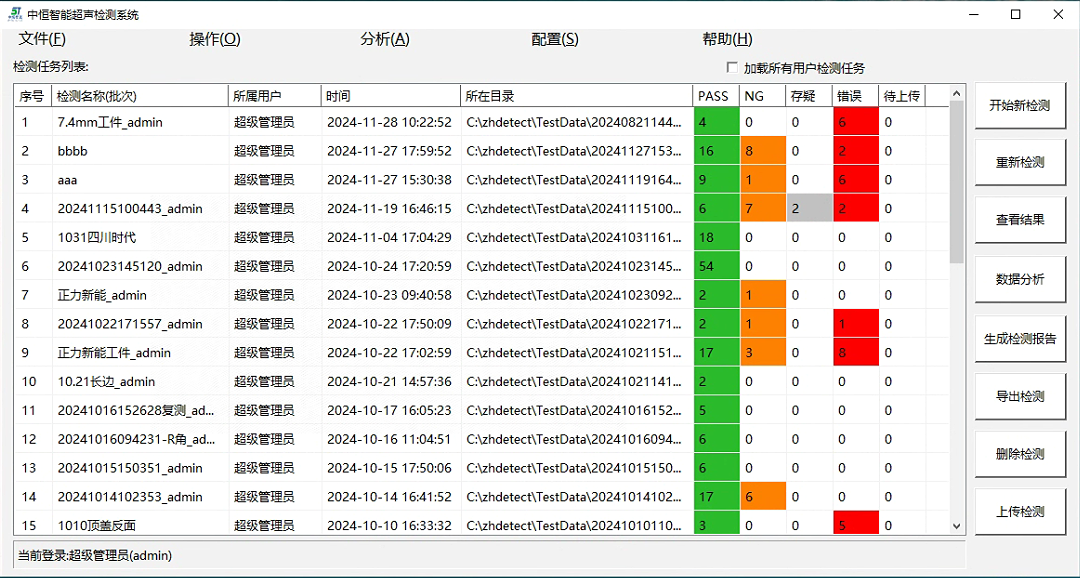Click scrollbar down arrow in task list
Image resolution: width=1080 pixels, height=578 pixels.
pyautogui.click(x=957, y=526)
